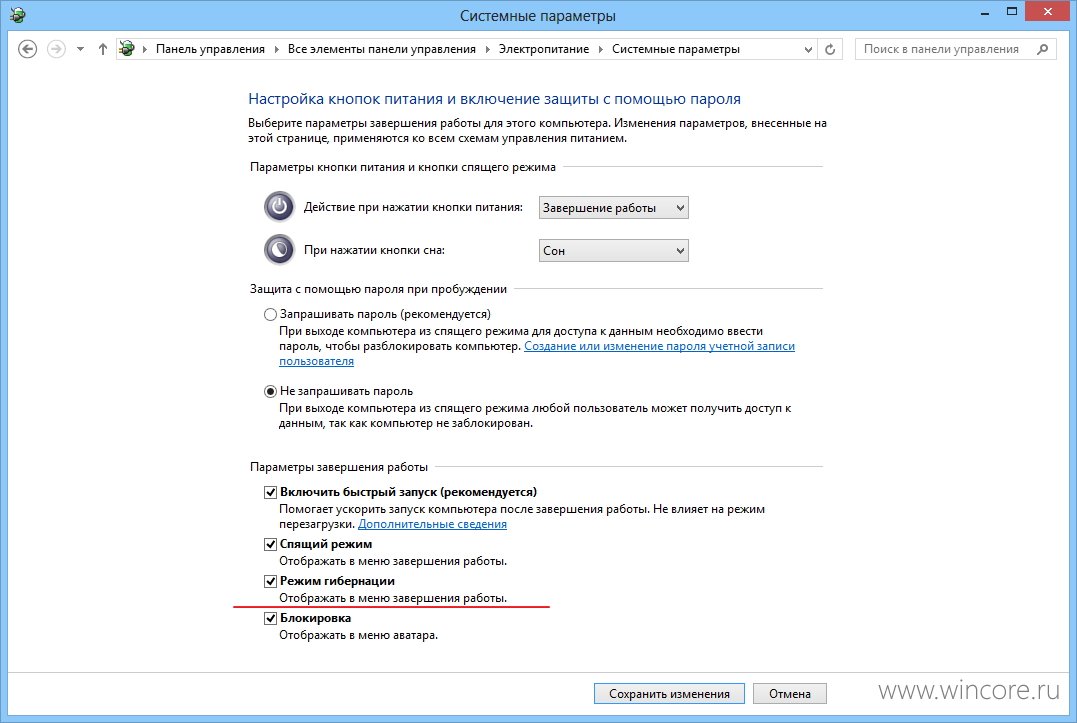This screenshot has width=1077, height=723.
Task: Toggle 'Включить быстрый запуск' checkbox
Action: tap(271, 492)
